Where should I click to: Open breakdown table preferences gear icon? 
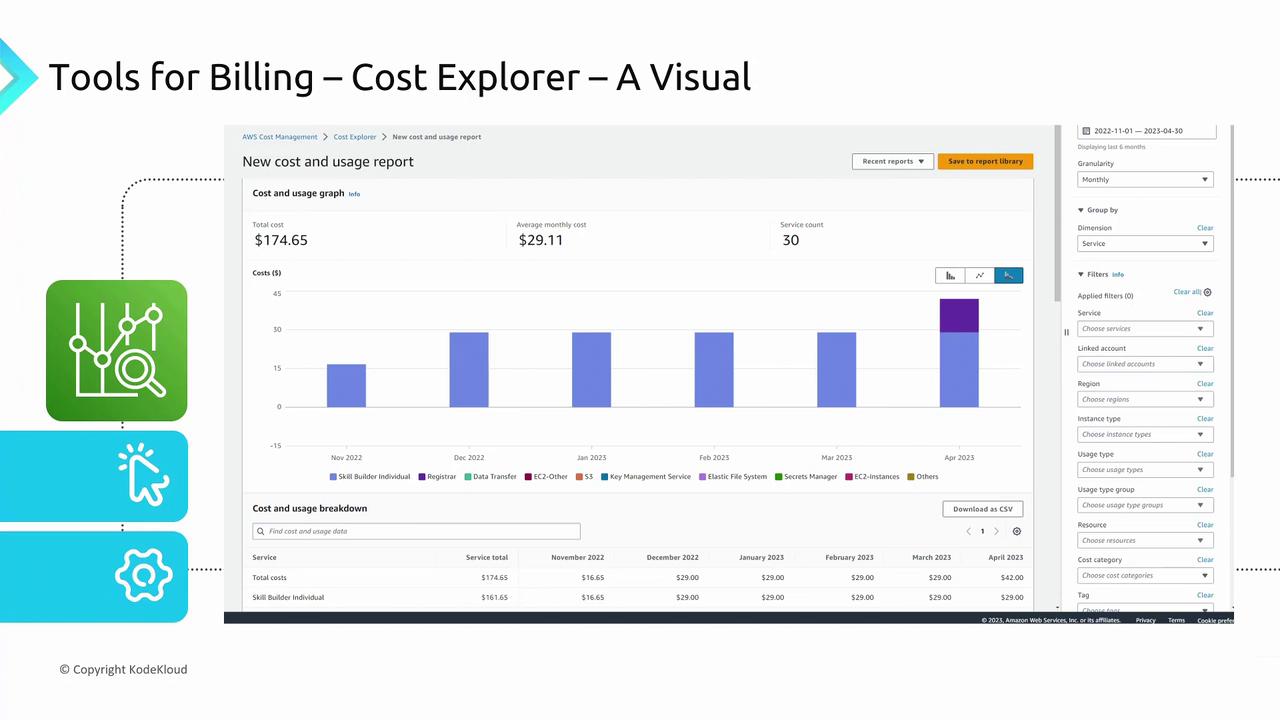[x=1017, y=532]
